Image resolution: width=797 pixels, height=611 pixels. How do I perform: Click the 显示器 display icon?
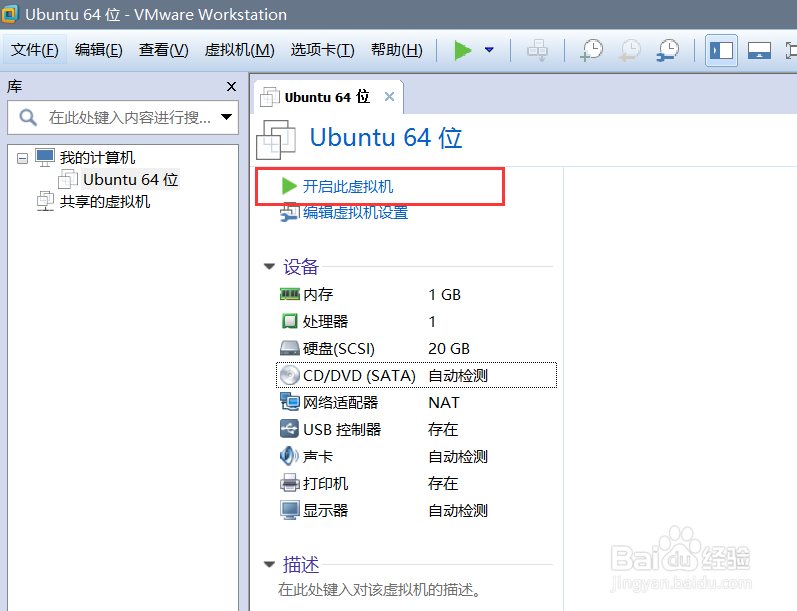(x=290, y=510)
